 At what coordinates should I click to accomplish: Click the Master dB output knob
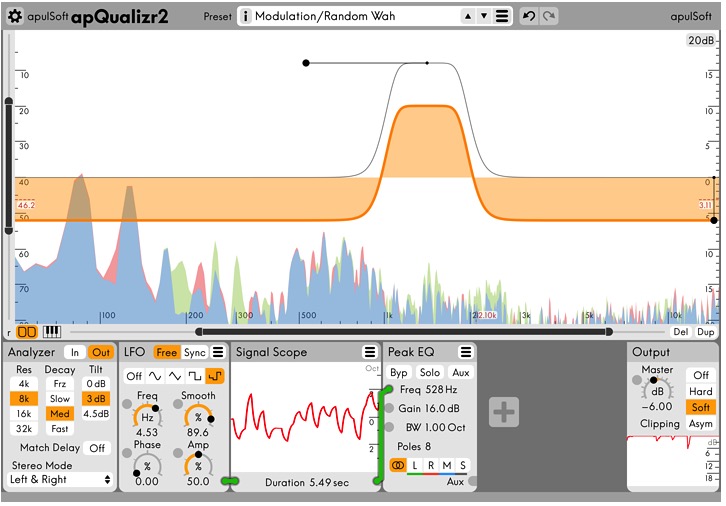tap(657, 390)
